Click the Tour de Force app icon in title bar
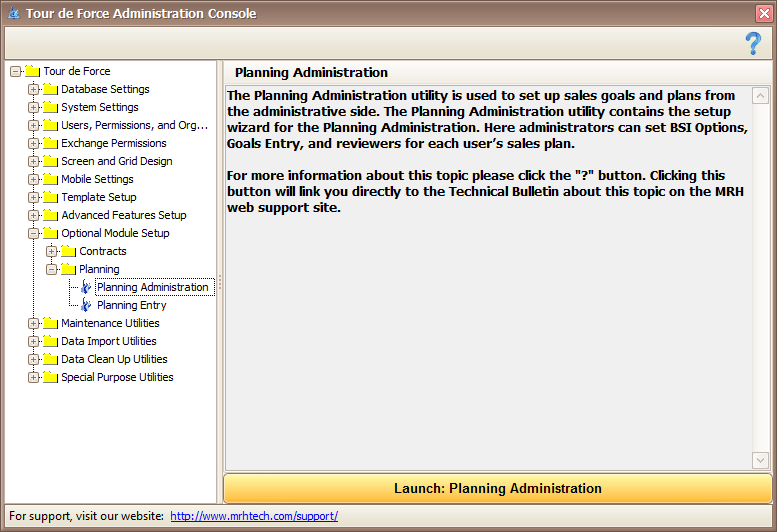This screenshot has height=532, width=777. pyautogui.click(x=14, y=13)
